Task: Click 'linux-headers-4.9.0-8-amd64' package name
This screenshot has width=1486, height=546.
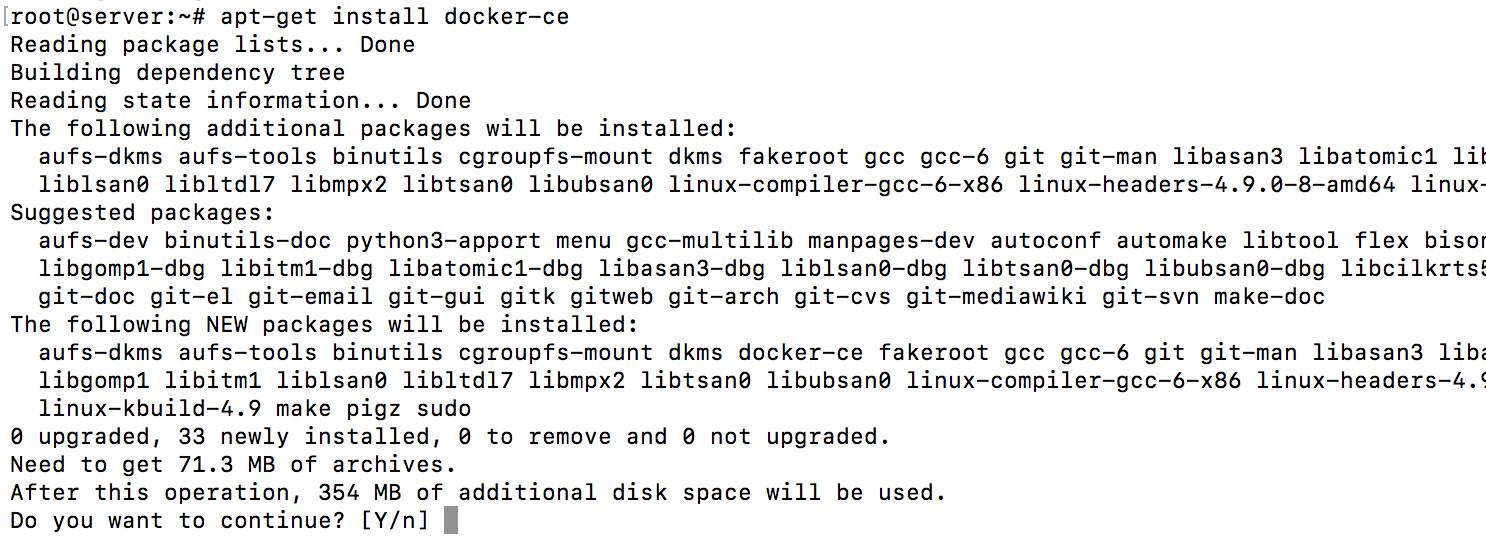Action: point(1213,185)
